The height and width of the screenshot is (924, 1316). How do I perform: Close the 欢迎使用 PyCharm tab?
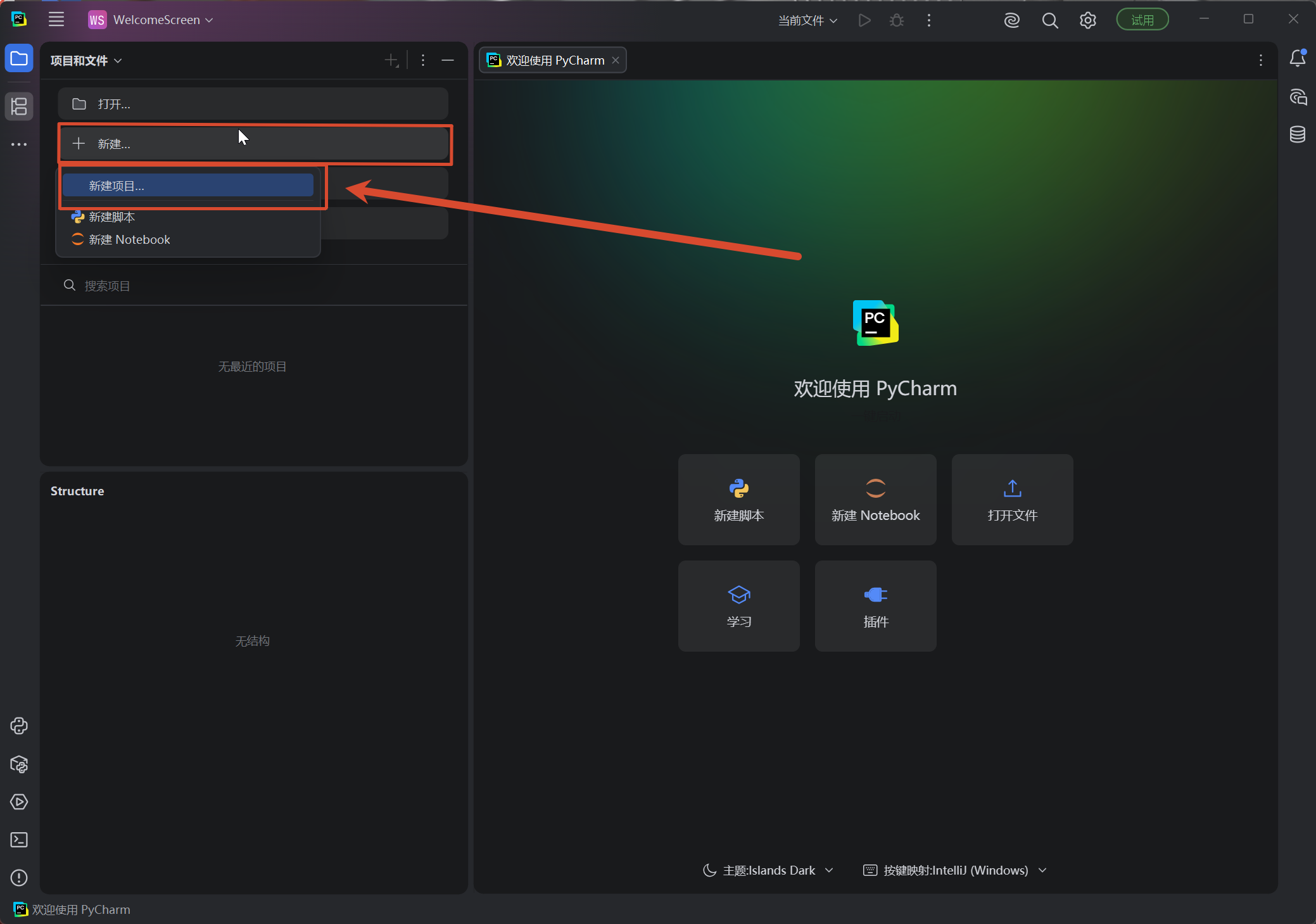point(616,60)
